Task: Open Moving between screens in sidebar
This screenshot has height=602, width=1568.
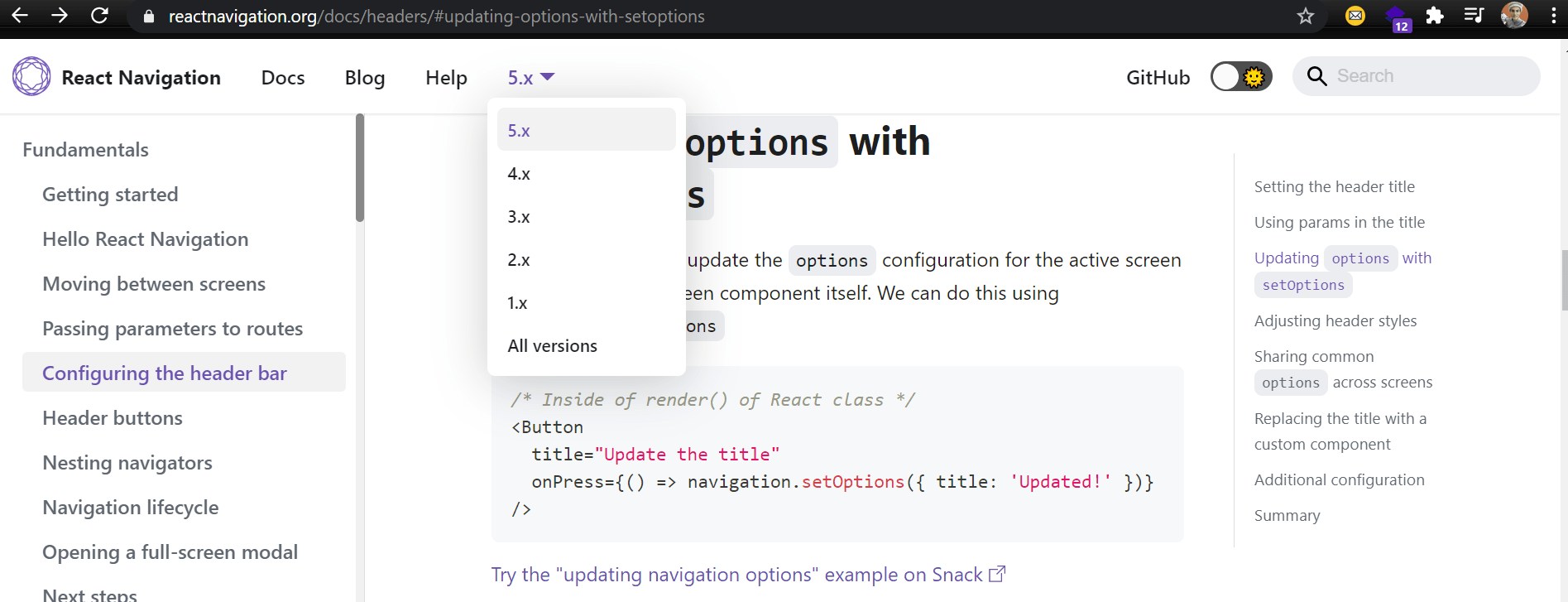Action: coord(154,284)
